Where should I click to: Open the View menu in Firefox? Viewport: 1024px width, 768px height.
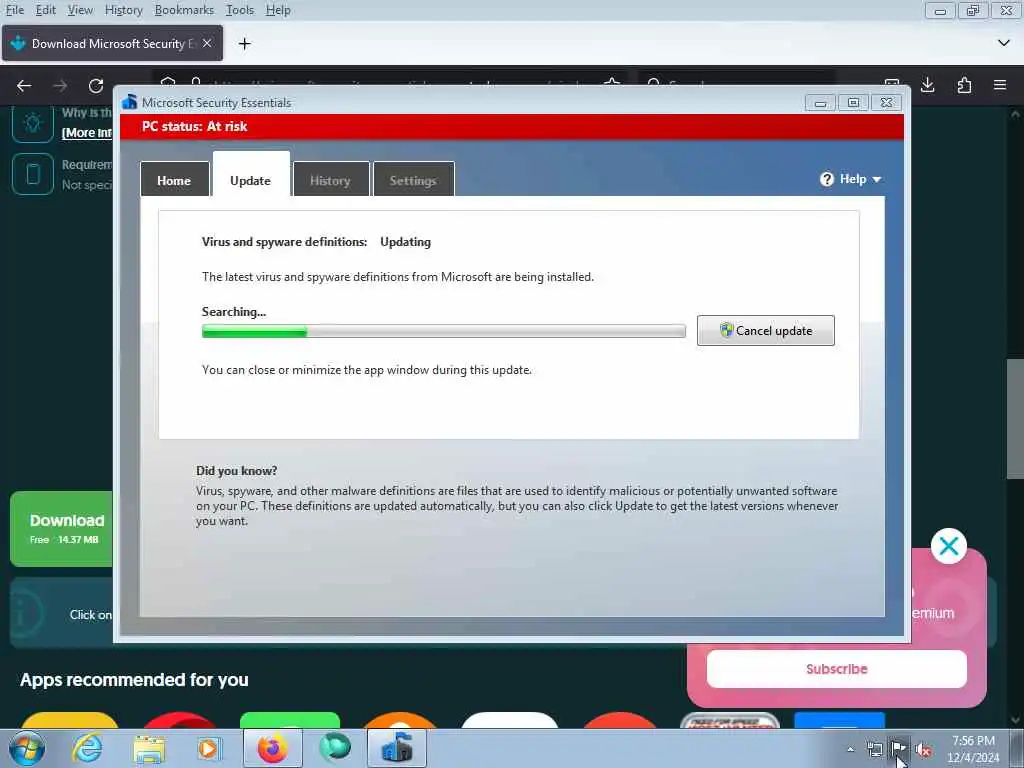(x=80, y=10)
